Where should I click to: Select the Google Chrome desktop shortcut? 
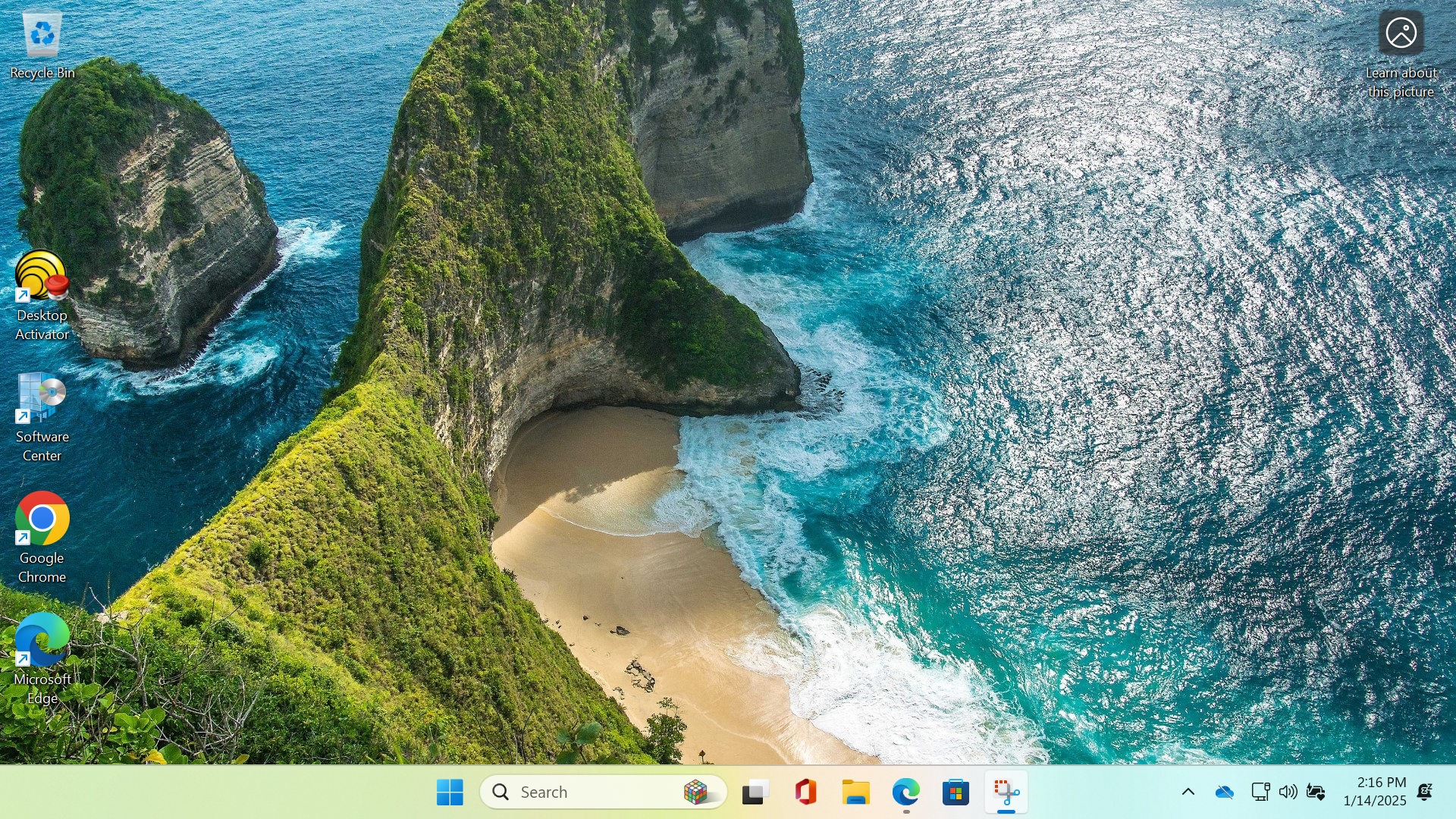click(x=42, y=539)
